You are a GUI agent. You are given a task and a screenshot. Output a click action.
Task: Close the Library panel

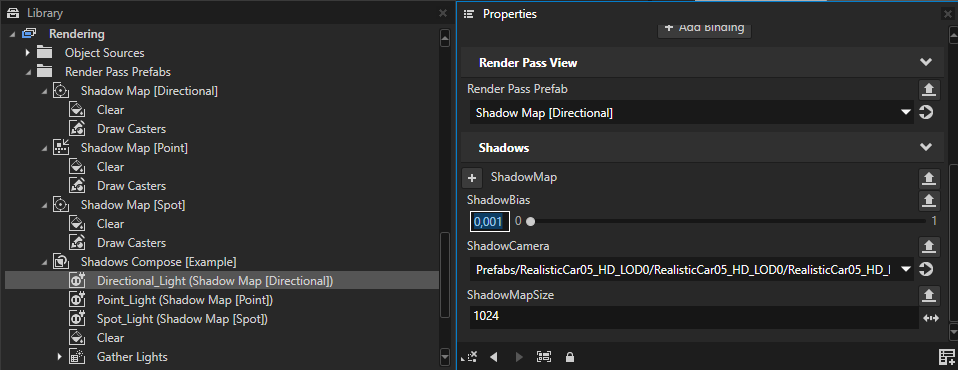click(x=443, y=13)
